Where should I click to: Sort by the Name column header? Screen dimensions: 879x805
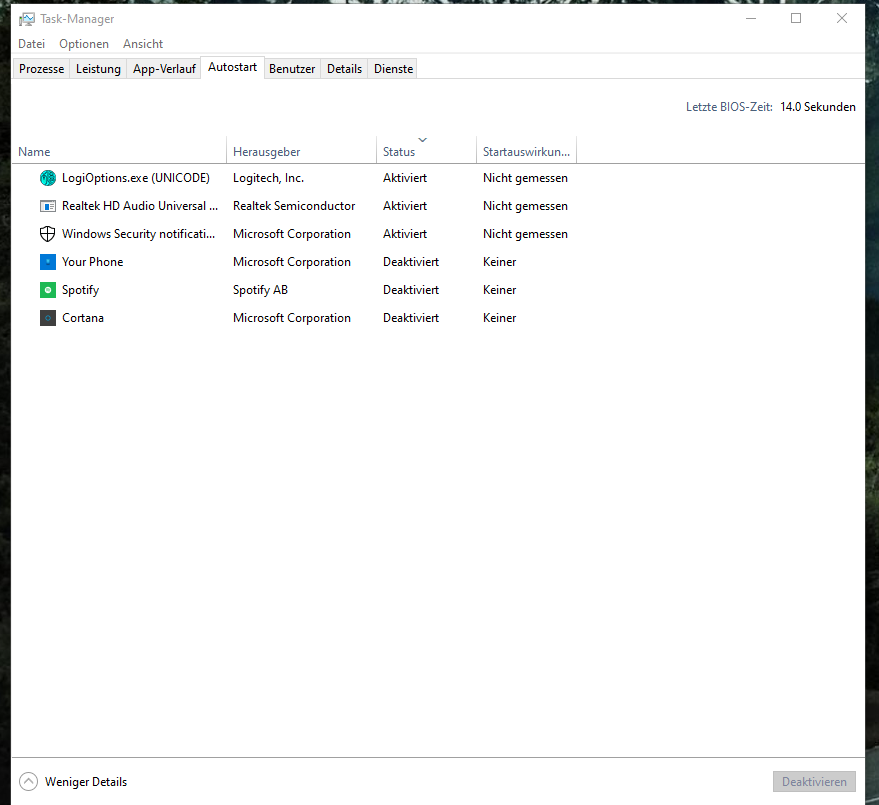119,150
